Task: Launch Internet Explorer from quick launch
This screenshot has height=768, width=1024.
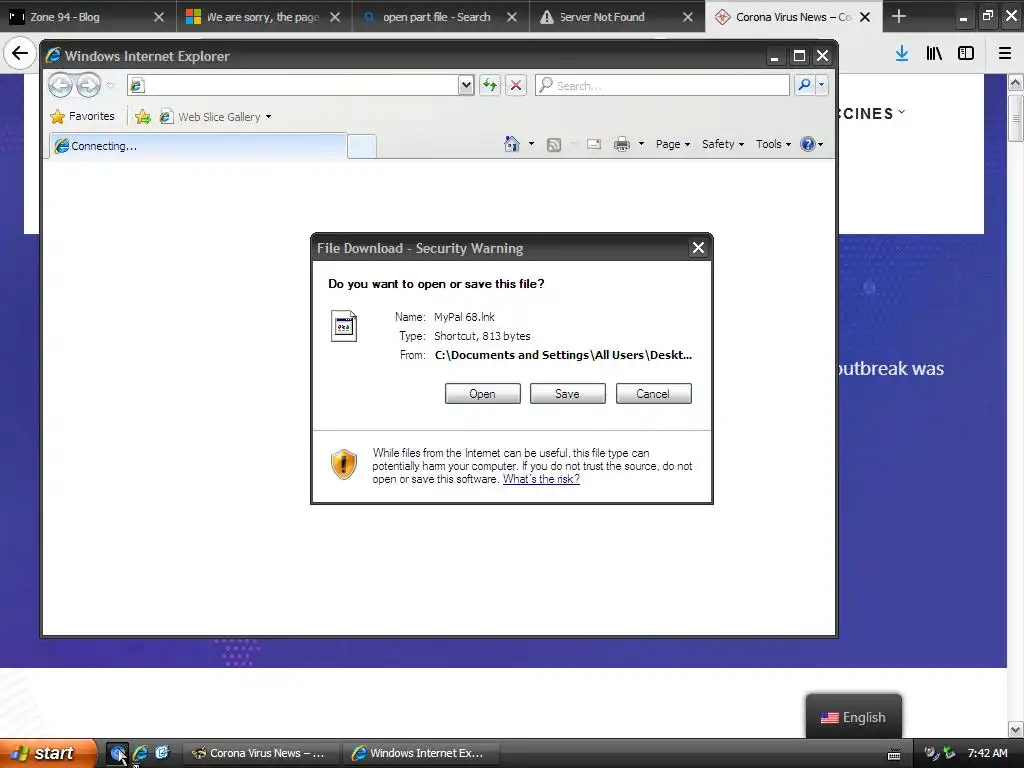Action: click(140, 753)
